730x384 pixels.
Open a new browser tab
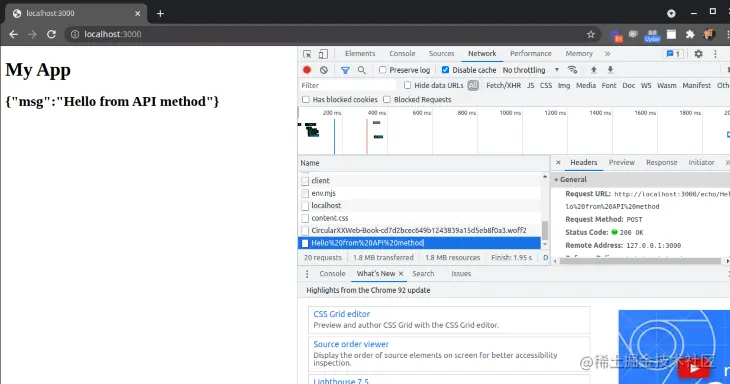(160, 13)
